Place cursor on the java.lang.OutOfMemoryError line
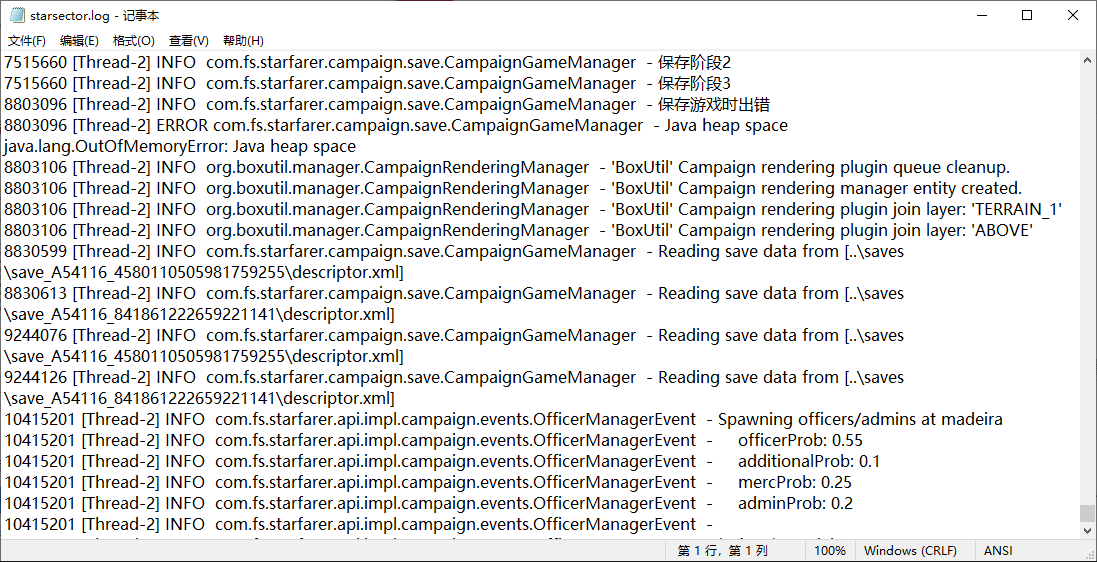Viewport: 1097px width, 562px height. (x=180, y=147)
